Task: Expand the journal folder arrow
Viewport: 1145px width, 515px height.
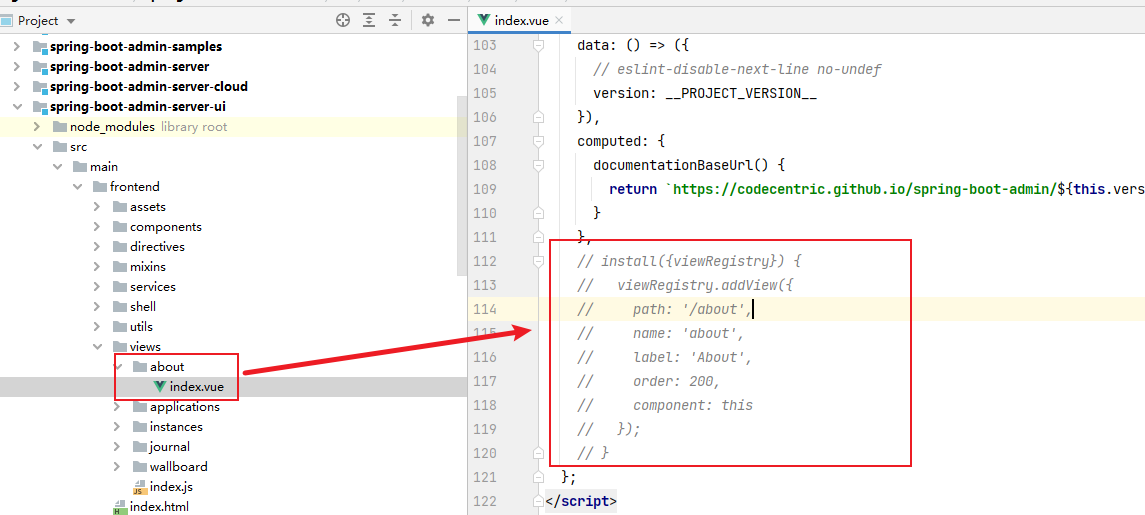Action: pyautogui.click(x=117, y=447)
